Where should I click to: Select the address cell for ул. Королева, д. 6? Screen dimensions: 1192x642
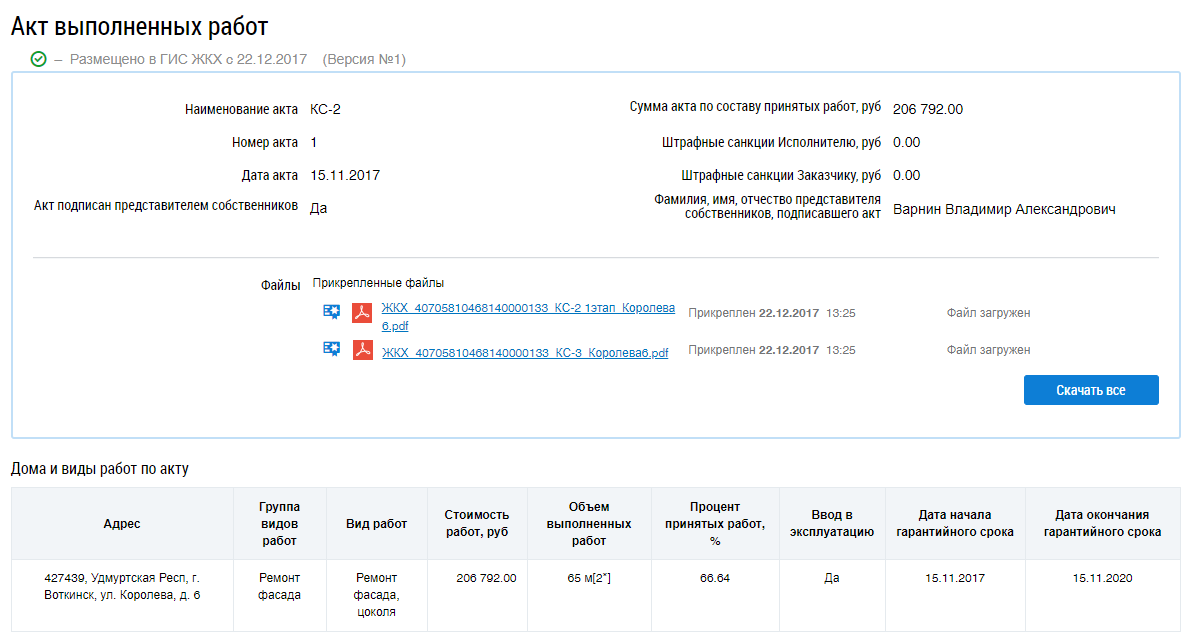pos(122,586)
